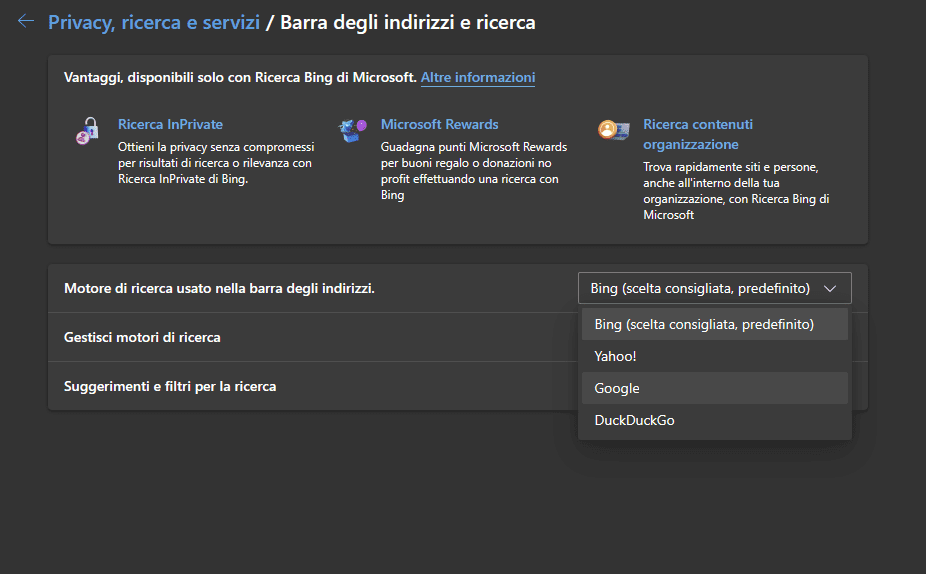This screenshot has width=926, height=574.
Task: Open the Altre informazioni link
Action: [477, 77]
